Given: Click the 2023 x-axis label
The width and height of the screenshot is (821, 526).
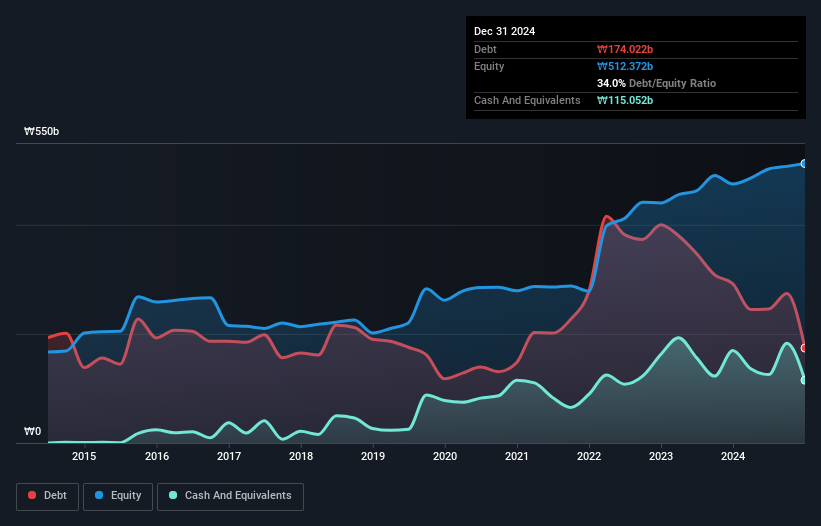Looking at the screenshot, I should pos(661,456).
